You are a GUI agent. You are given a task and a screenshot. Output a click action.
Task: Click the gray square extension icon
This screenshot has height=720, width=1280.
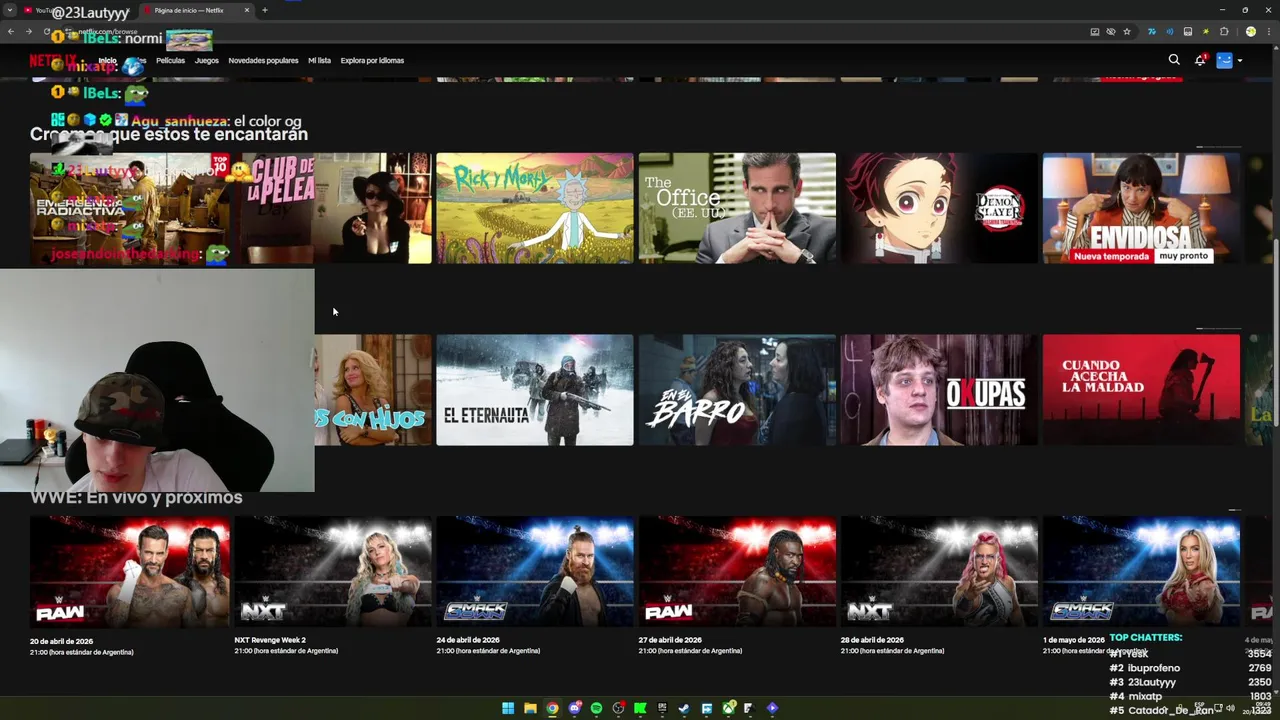(1188, 31)
